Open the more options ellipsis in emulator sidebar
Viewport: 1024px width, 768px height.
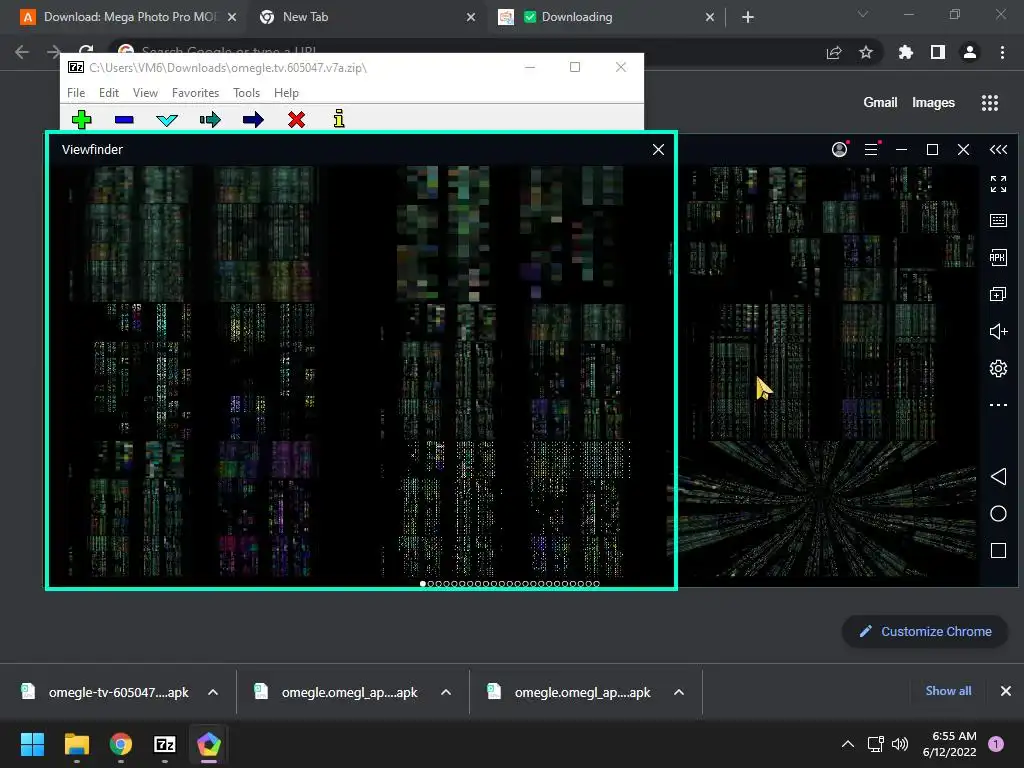998,405
